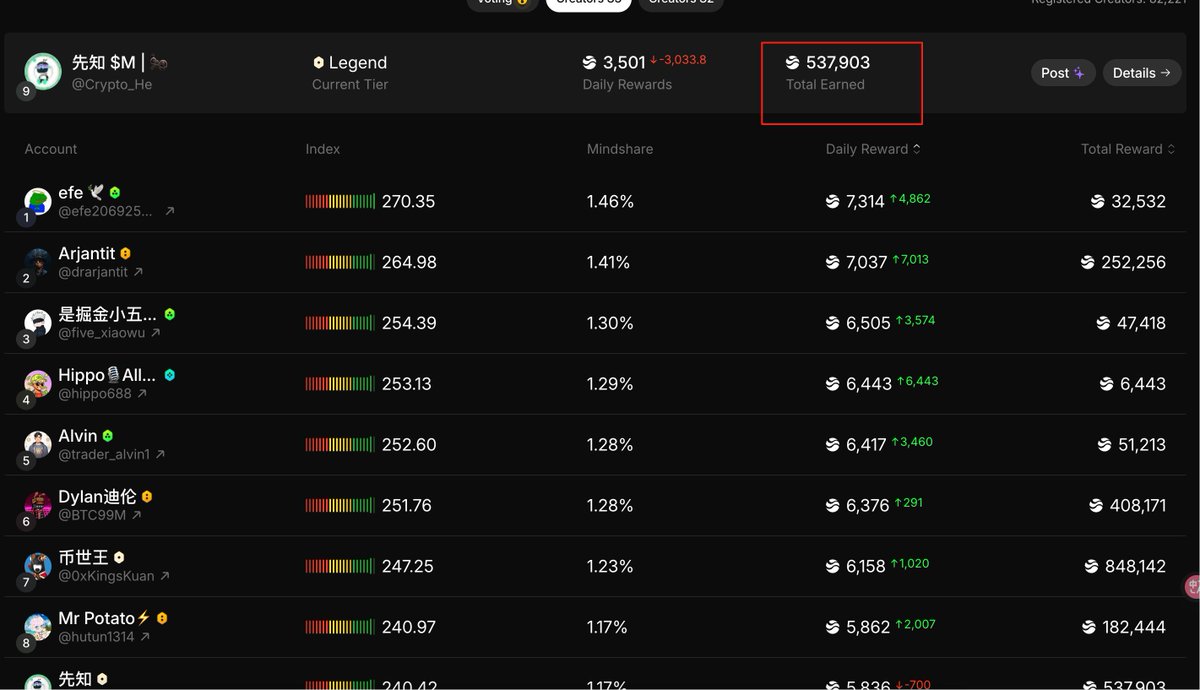Click the Post button

click(x=1062, y=73)
